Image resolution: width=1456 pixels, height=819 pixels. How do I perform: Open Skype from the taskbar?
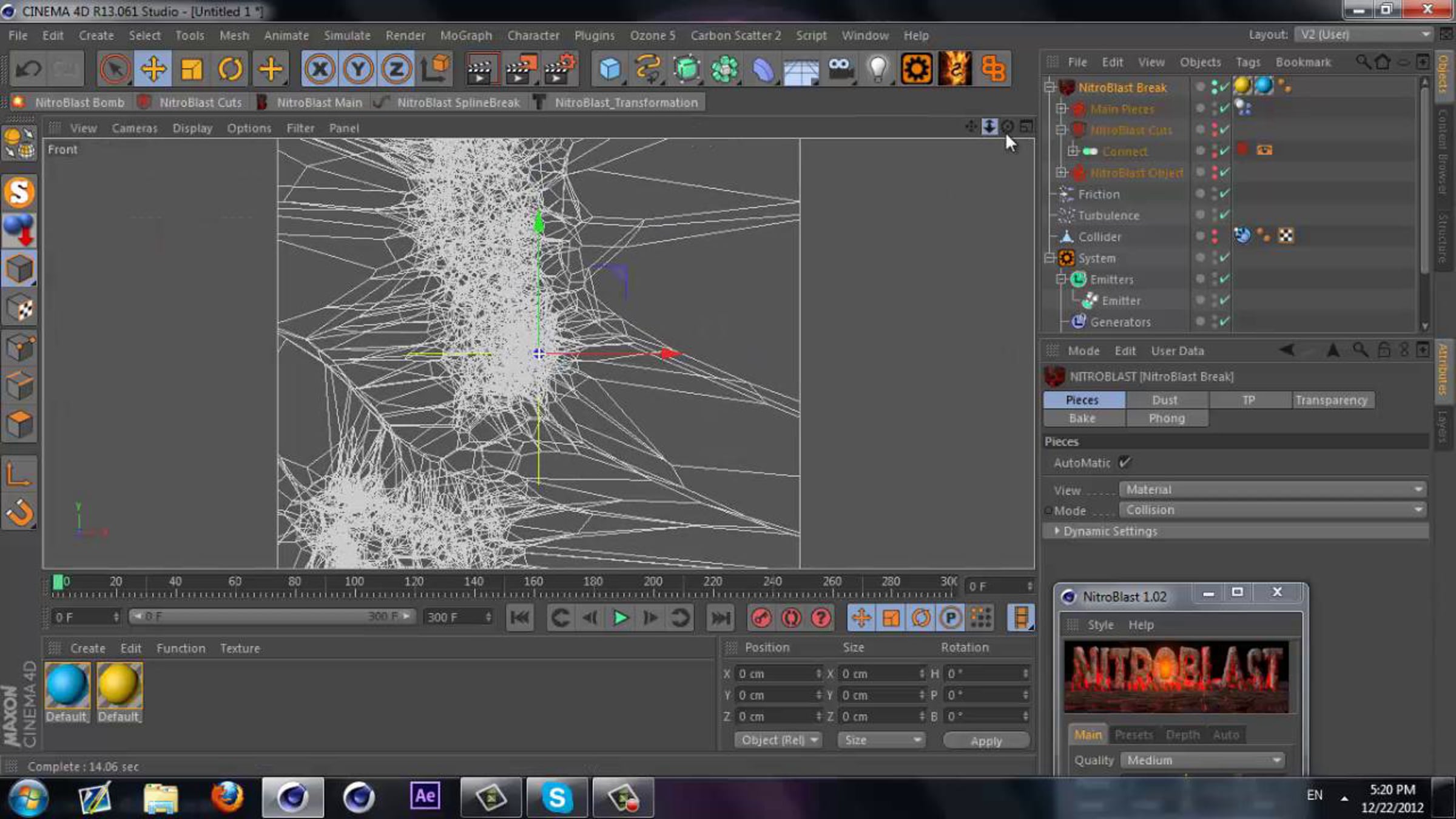coord(557,797)
